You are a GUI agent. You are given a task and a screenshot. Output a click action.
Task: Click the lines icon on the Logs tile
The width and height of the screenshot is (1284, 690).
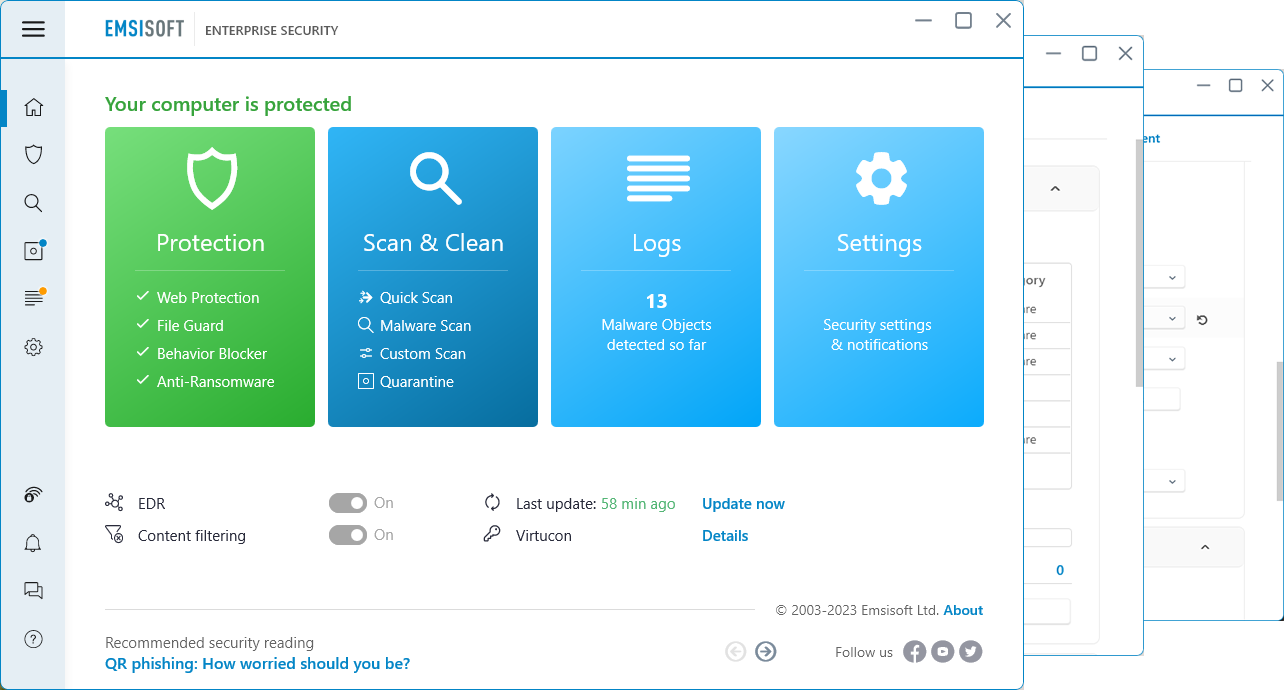point(658,178)
